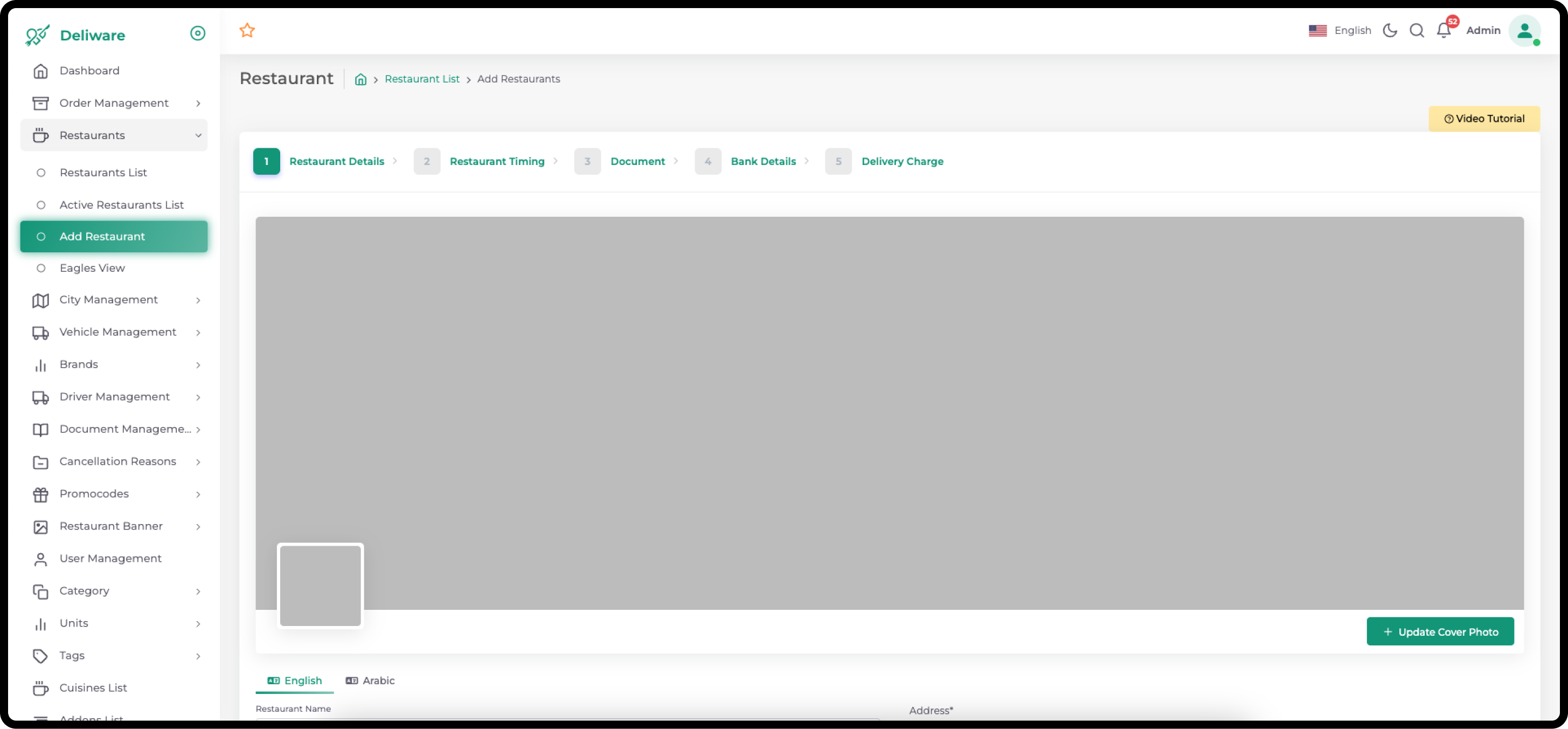
Task: Click the Brands bar chart icon
Action: (x=40, y=365)
